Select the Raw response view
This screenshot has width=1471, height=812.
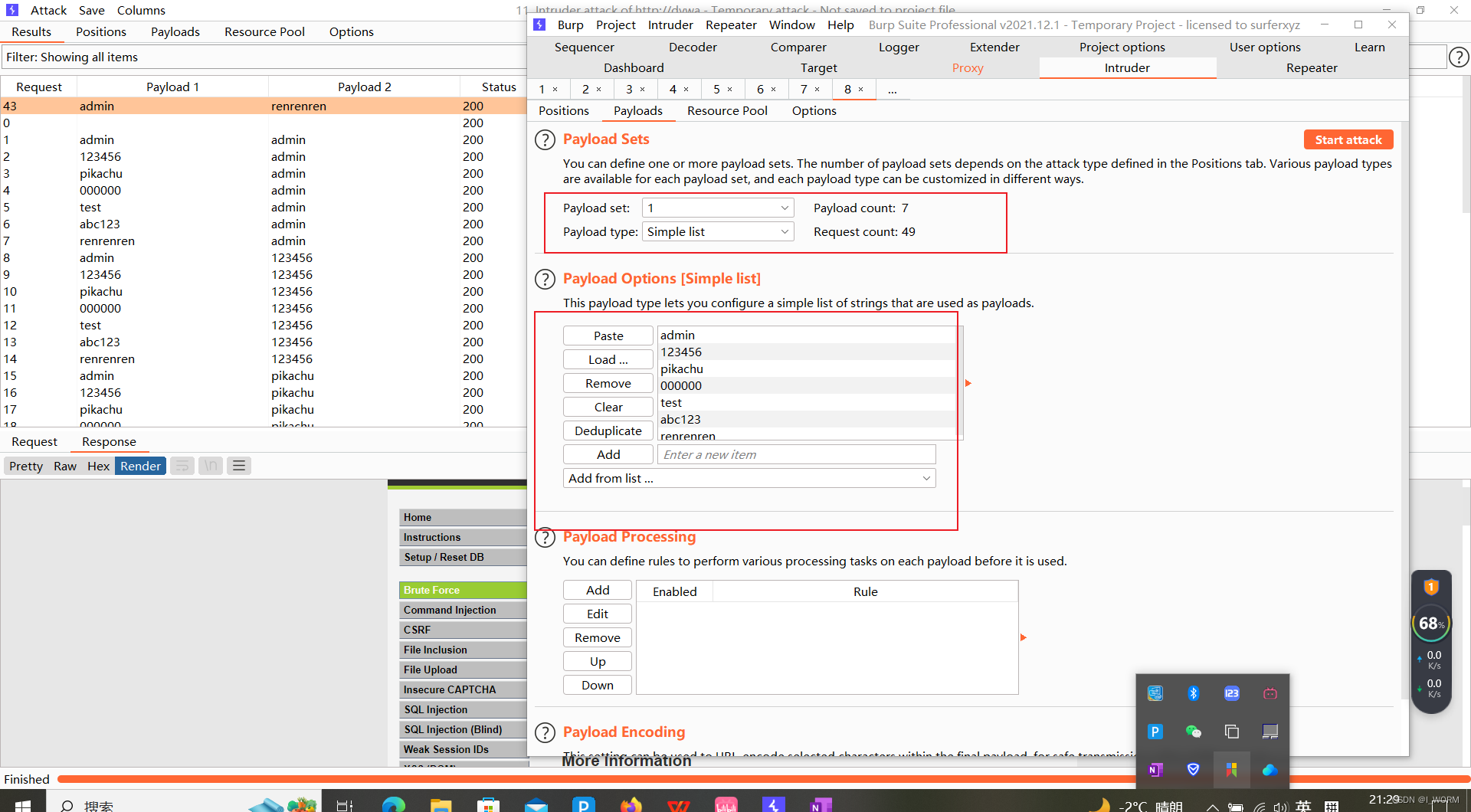[x=65, y=466]
